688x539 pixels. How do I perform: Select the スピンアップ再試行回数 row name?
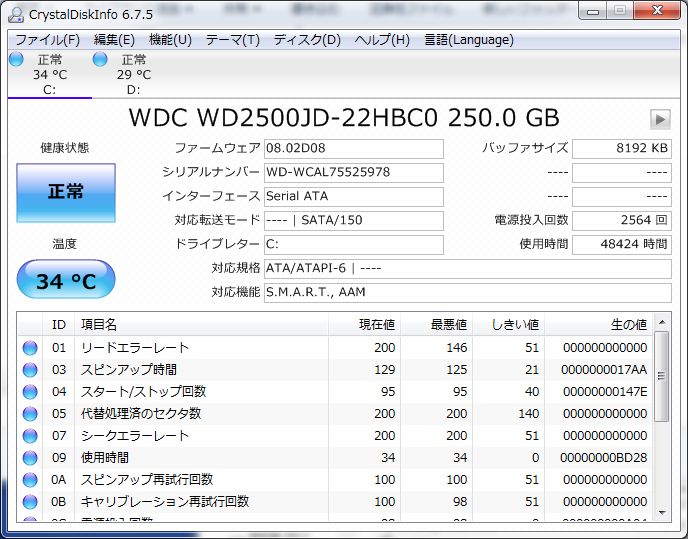coord(147,480)
